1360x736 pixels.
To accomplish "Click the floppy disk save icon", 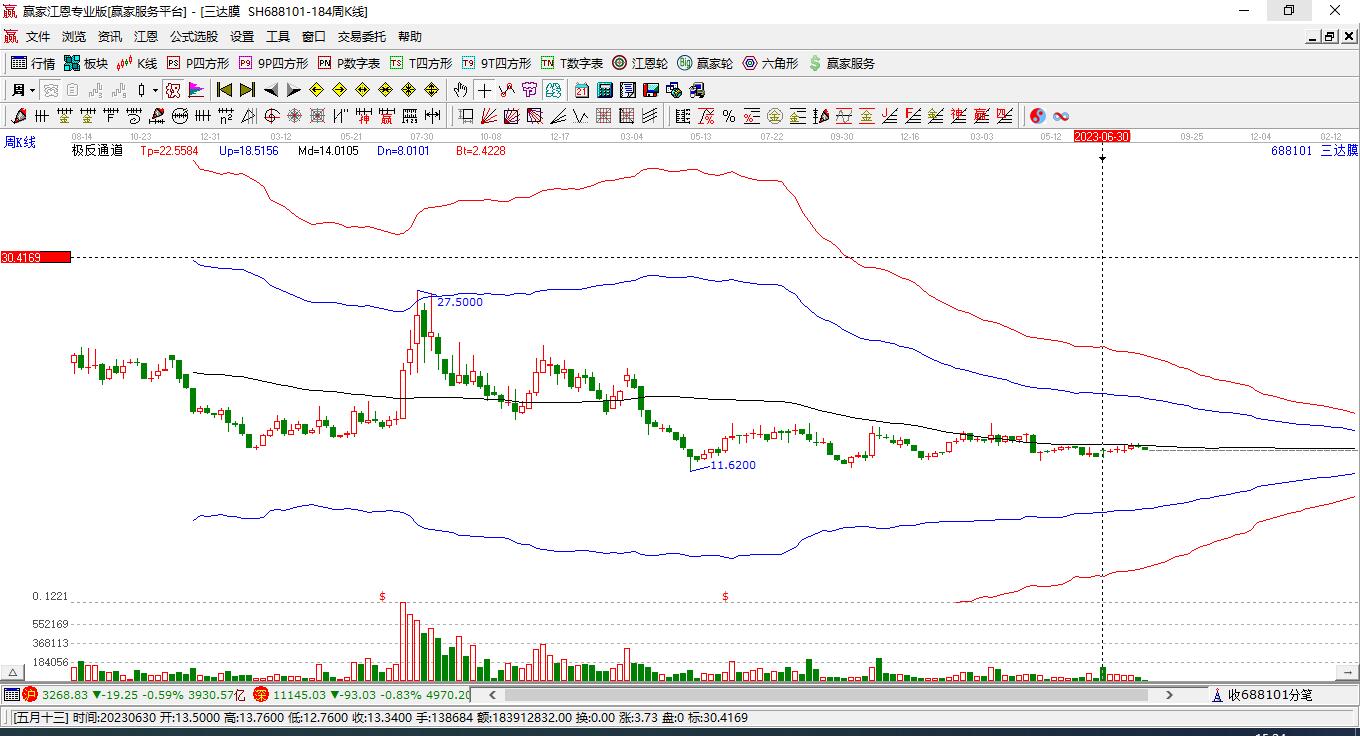I will tap(650, 90).
